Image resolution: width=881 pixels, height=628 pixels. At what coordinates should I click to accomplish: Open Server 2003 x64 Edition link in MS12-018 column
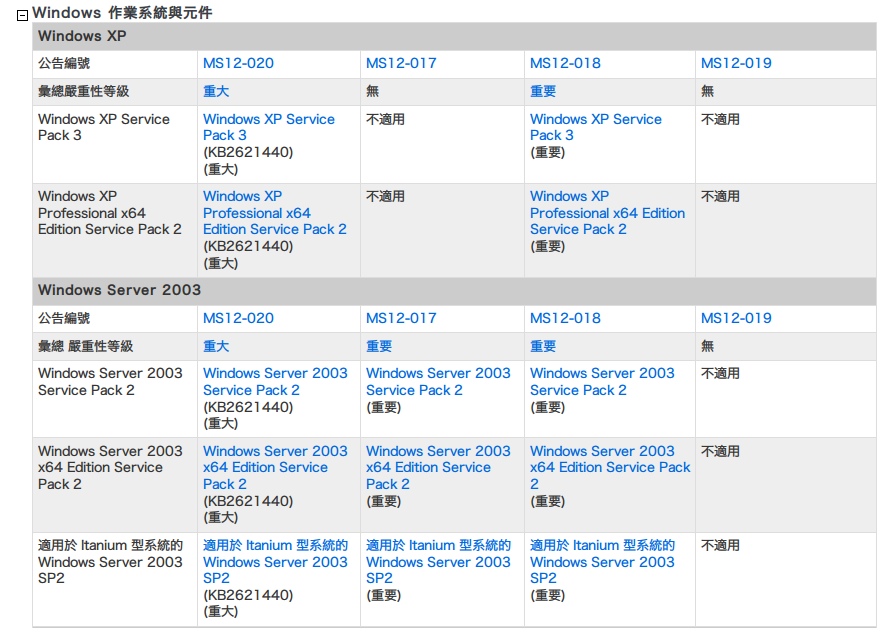[x=609, y=467]
